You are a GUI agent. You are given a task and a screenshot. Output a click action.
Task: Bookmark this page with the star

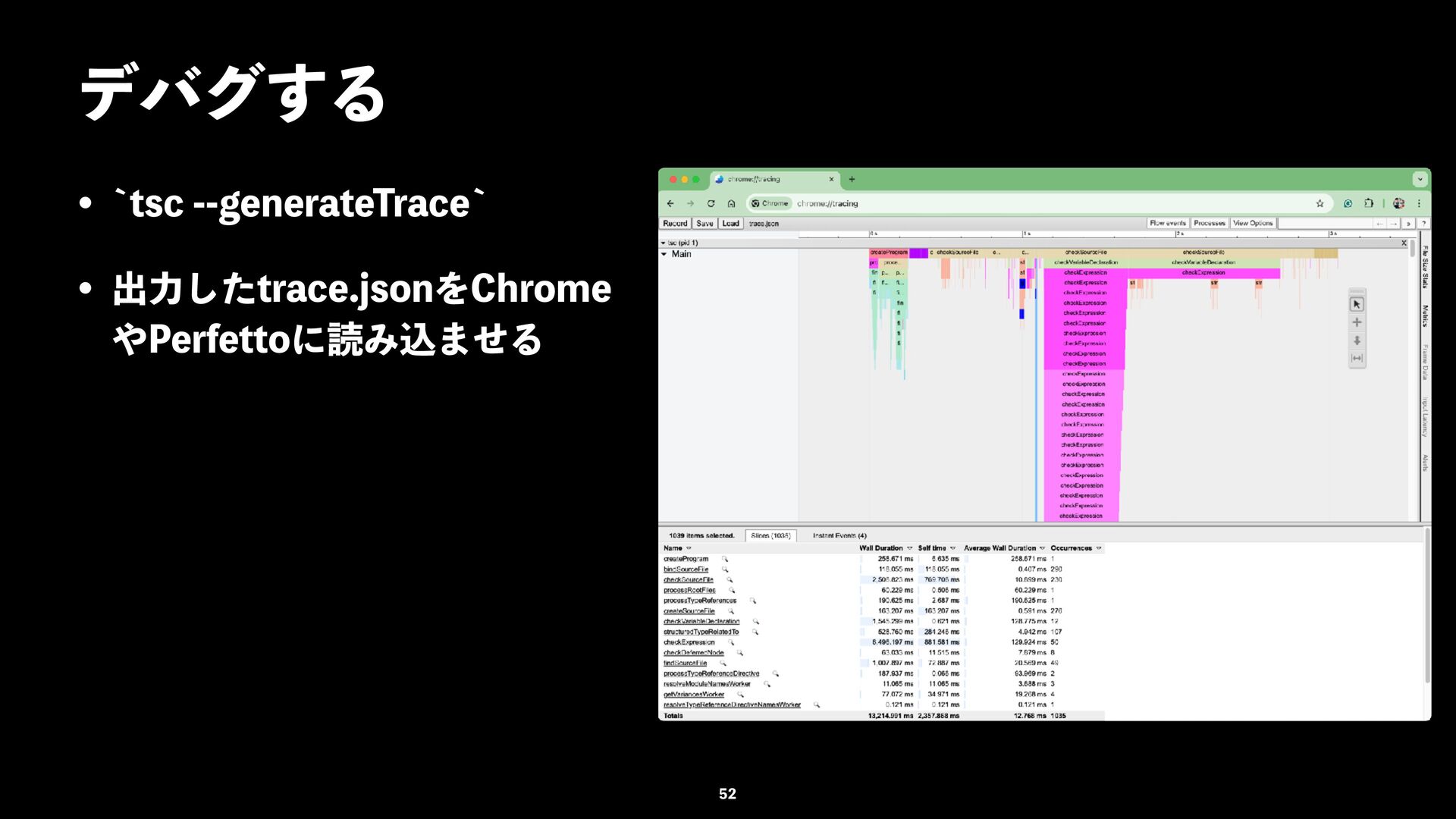coord(1319,203)
